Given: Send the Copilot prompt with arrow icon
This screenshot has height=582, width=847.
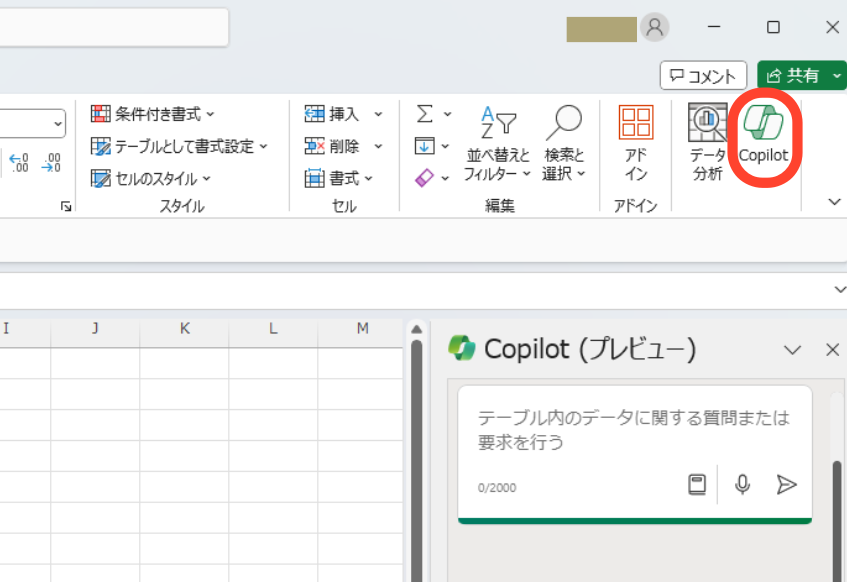Looking at the screenshot, I should tap(787, 484).
